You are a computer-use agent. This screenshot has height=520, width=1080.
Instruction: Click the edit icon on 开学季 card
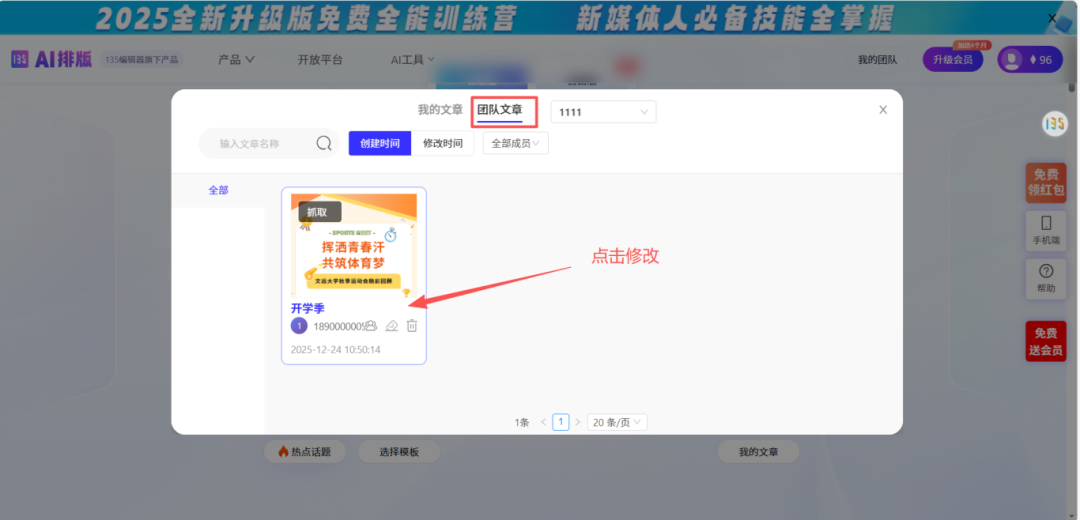tap(392, 326)
